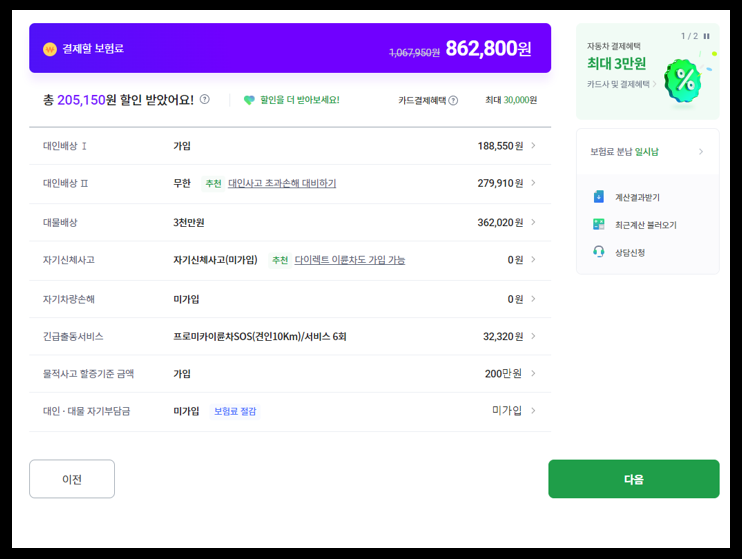The image size is (742, 559).
Task: Click the 무한 value in 대인배상 Ⅱ row
Action: tap(182, 183)
